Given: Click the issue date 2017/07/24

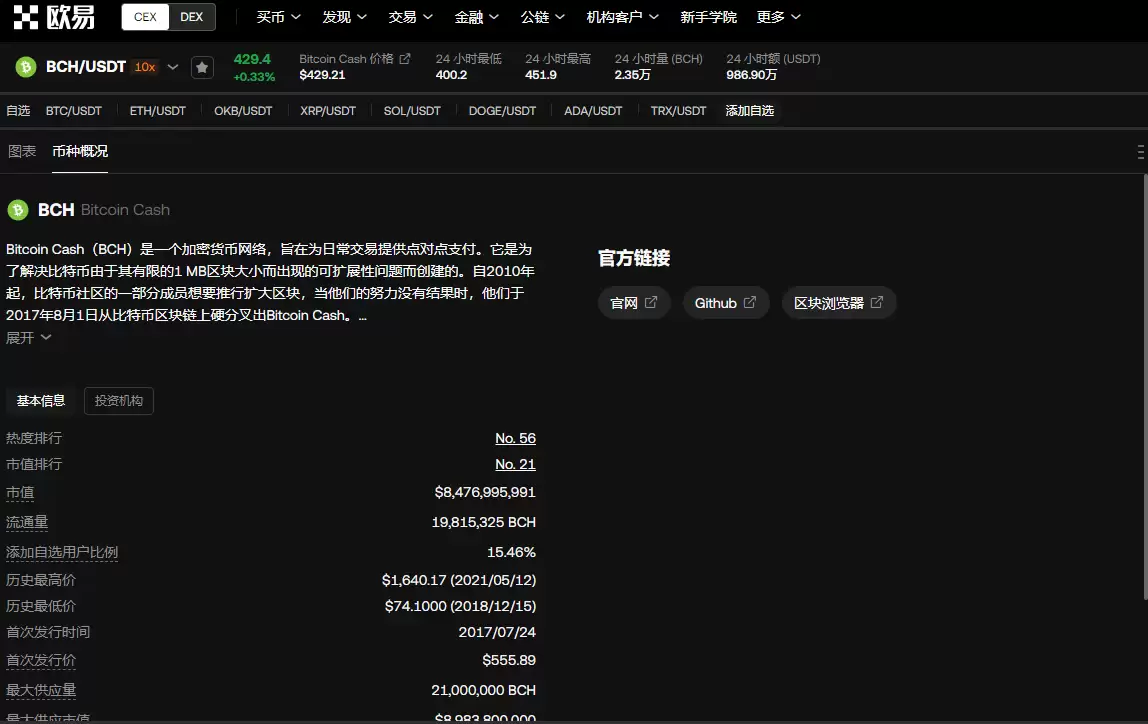Looking at the screenshot, I should click(x=497, y=632).
